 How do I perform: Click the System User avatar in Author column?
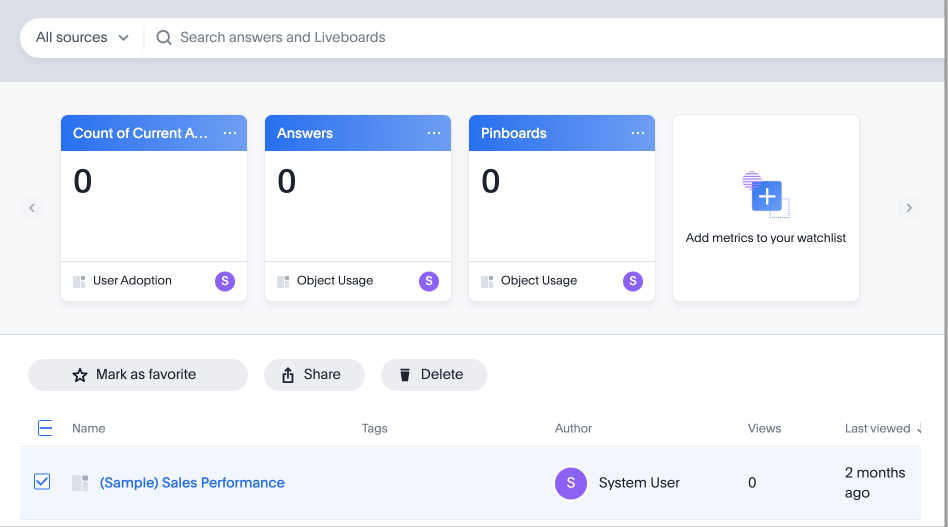coord(570,483)
